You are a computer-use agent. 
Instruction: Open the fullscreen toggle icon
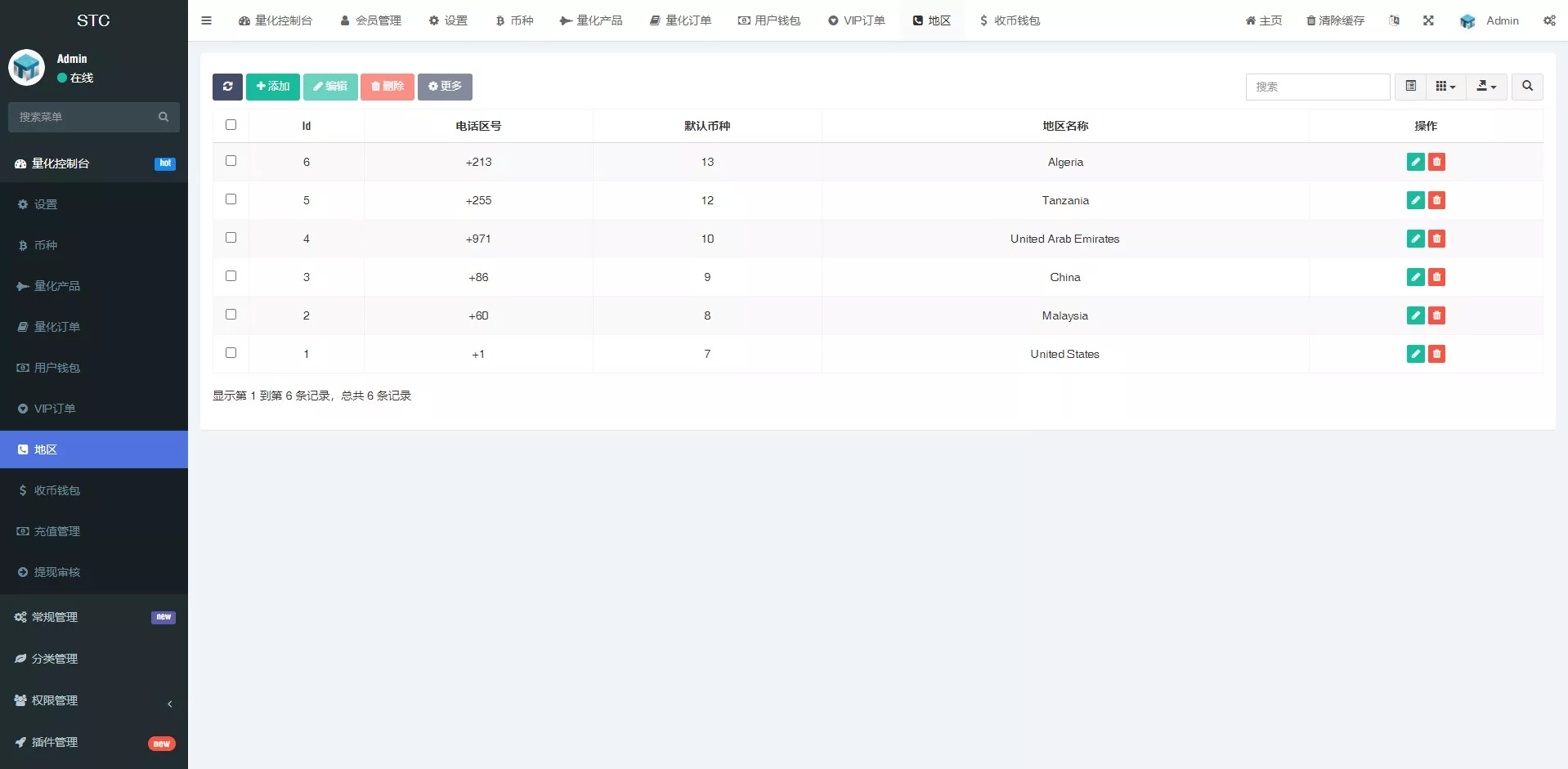pos(1428,20)
